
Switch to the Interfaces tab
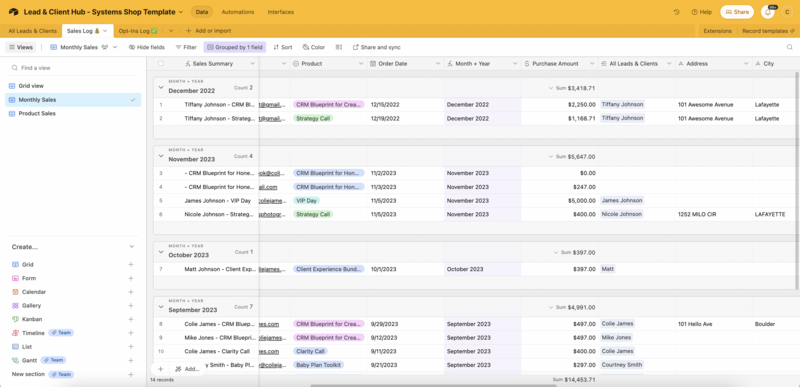coord(281,12)
